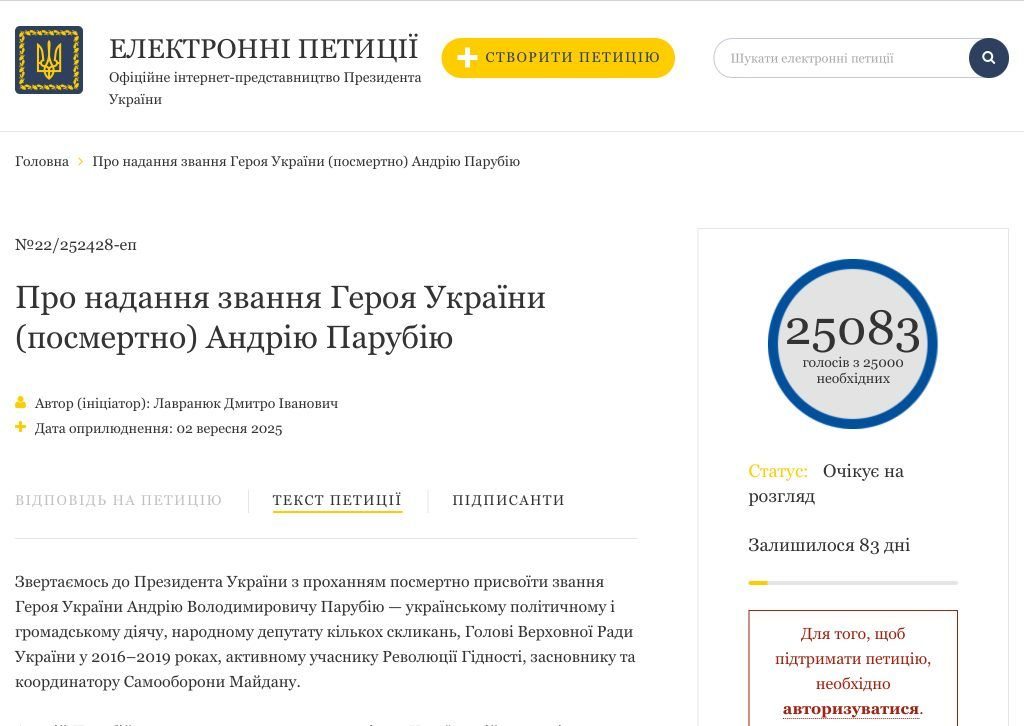The width and height of the screenshot is (1024, 726).
Task: Switch to the ТЕКСТ ПЕТИЦІЇ tab
Action: [337, 500]
